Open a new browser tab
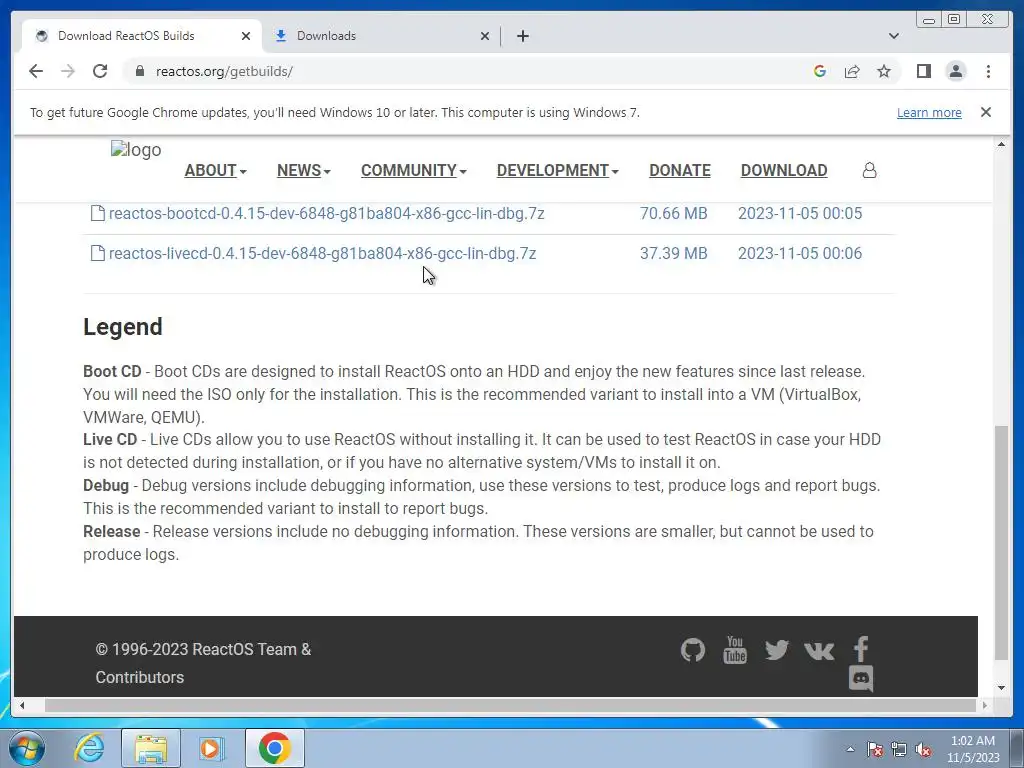This screenshot has height=768, width=1024. tap(522, 36)
